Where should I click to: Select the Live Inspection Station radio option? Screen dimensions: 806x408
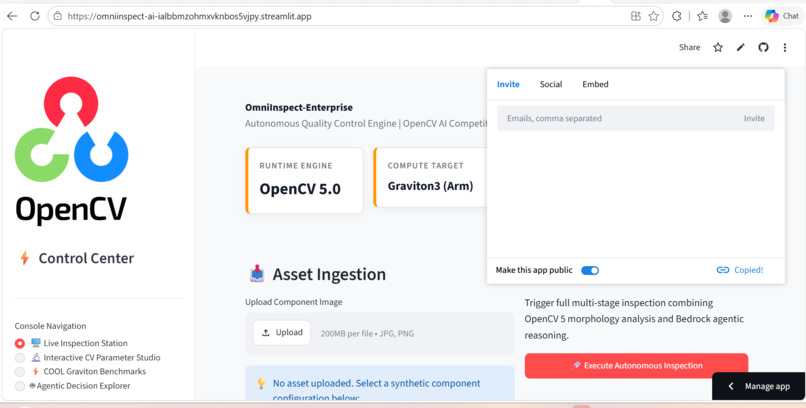coord(20,343)
